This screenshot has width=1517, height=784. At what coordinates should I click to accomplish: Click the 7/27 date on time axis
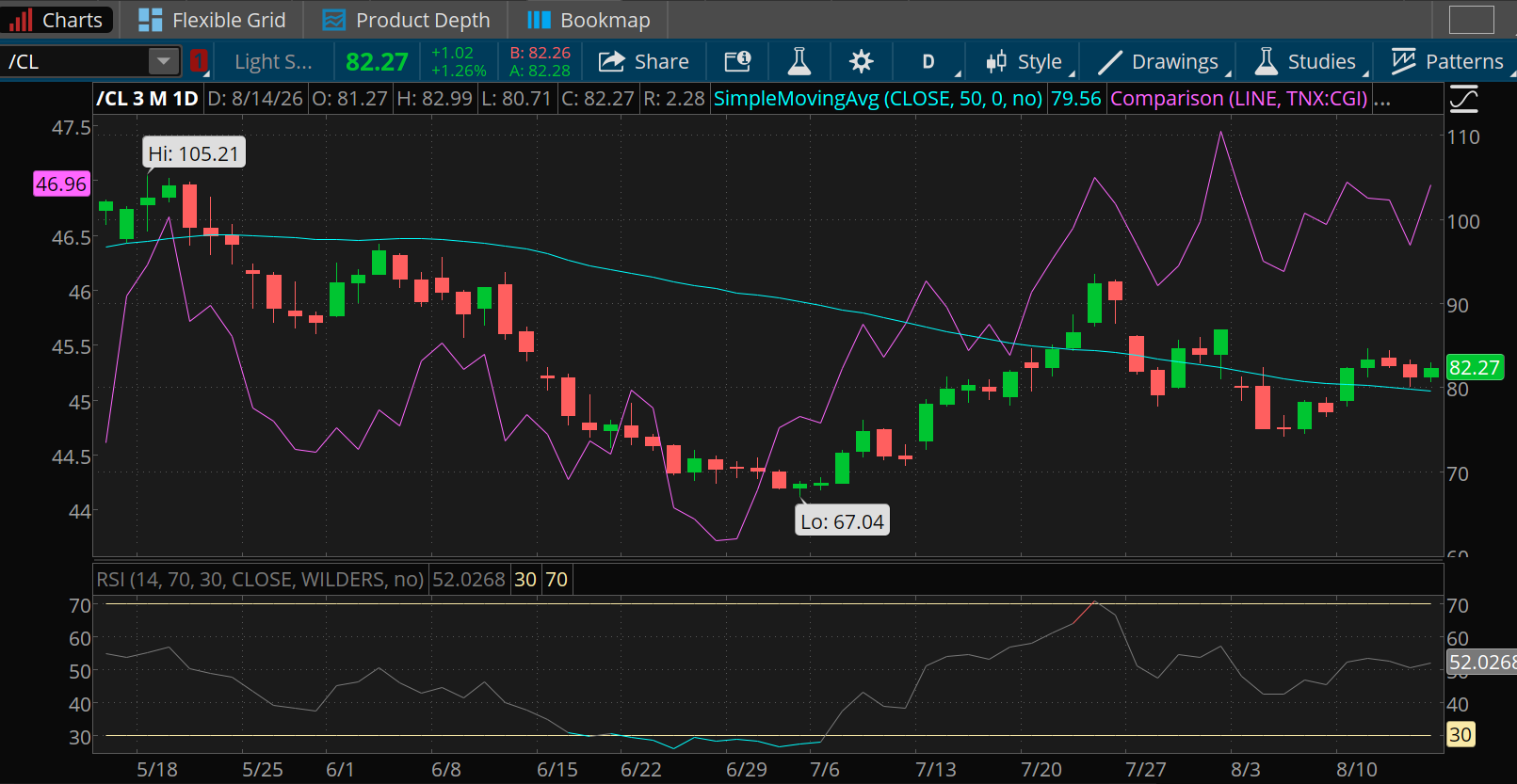1146,769
